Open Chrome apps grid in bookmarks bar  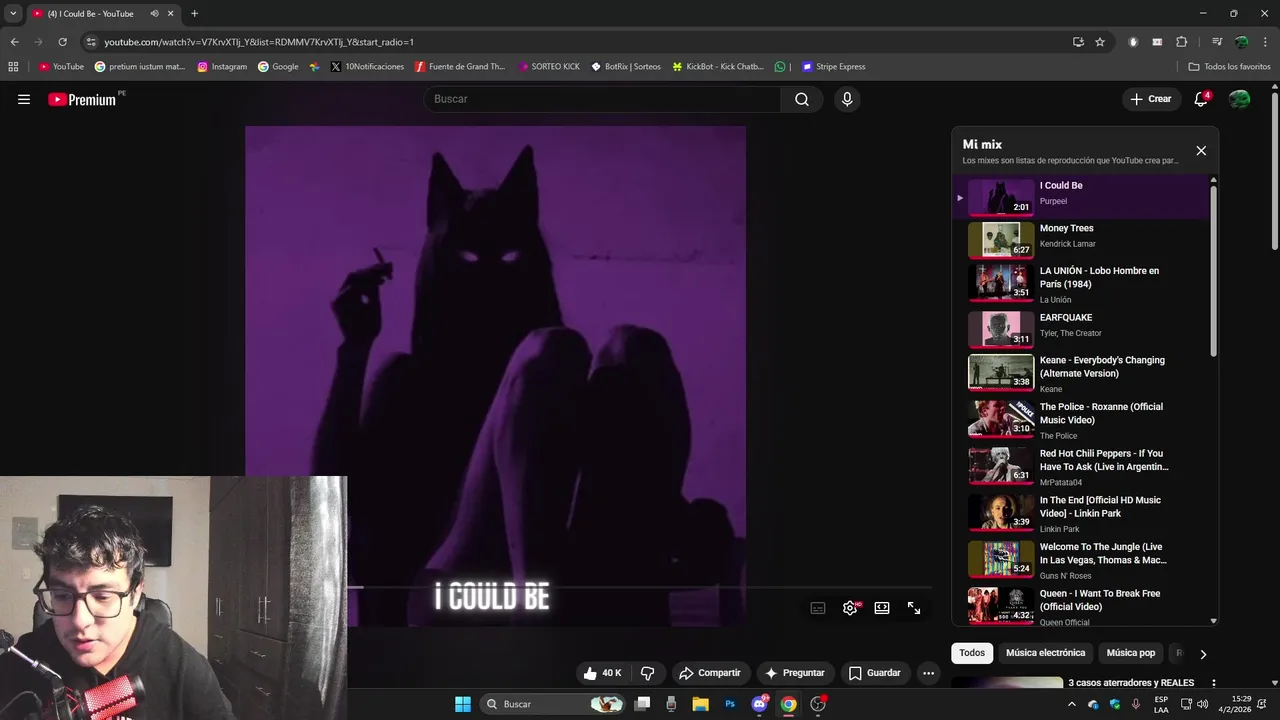[x=13, y=67]
